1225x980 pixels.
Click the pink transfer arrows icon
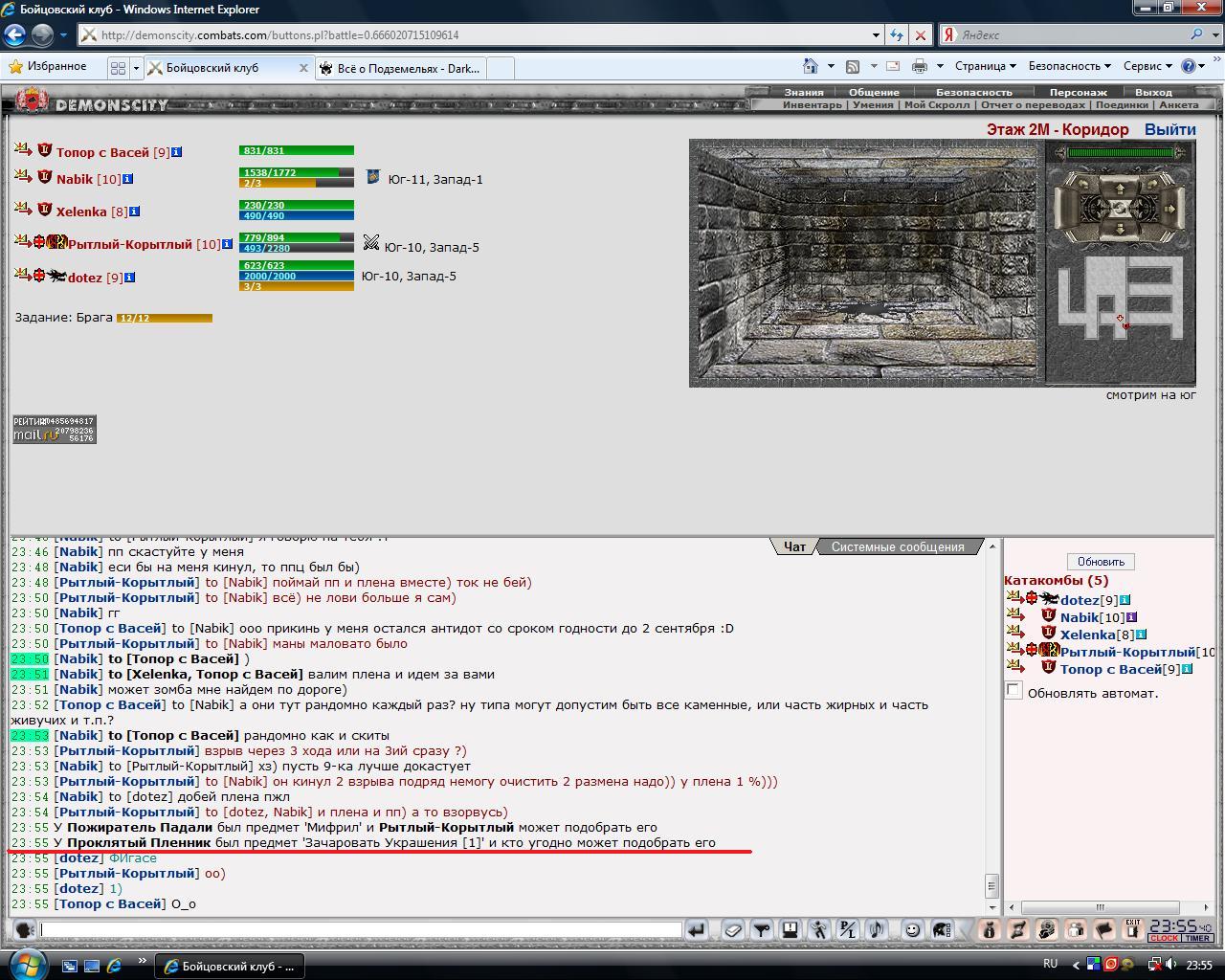point(1018,930)
